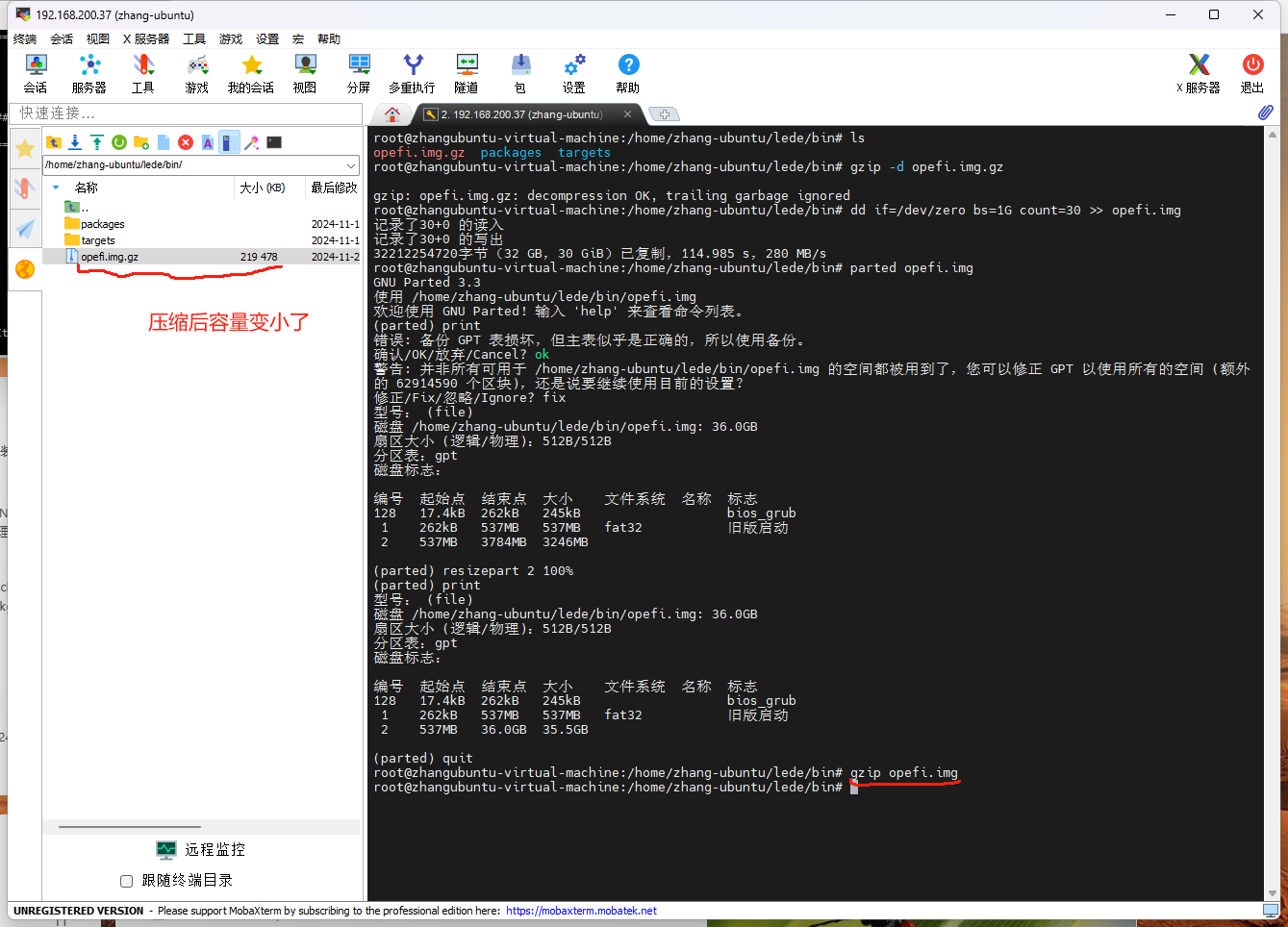Create new file in SFTP browser

pos(164,142)
